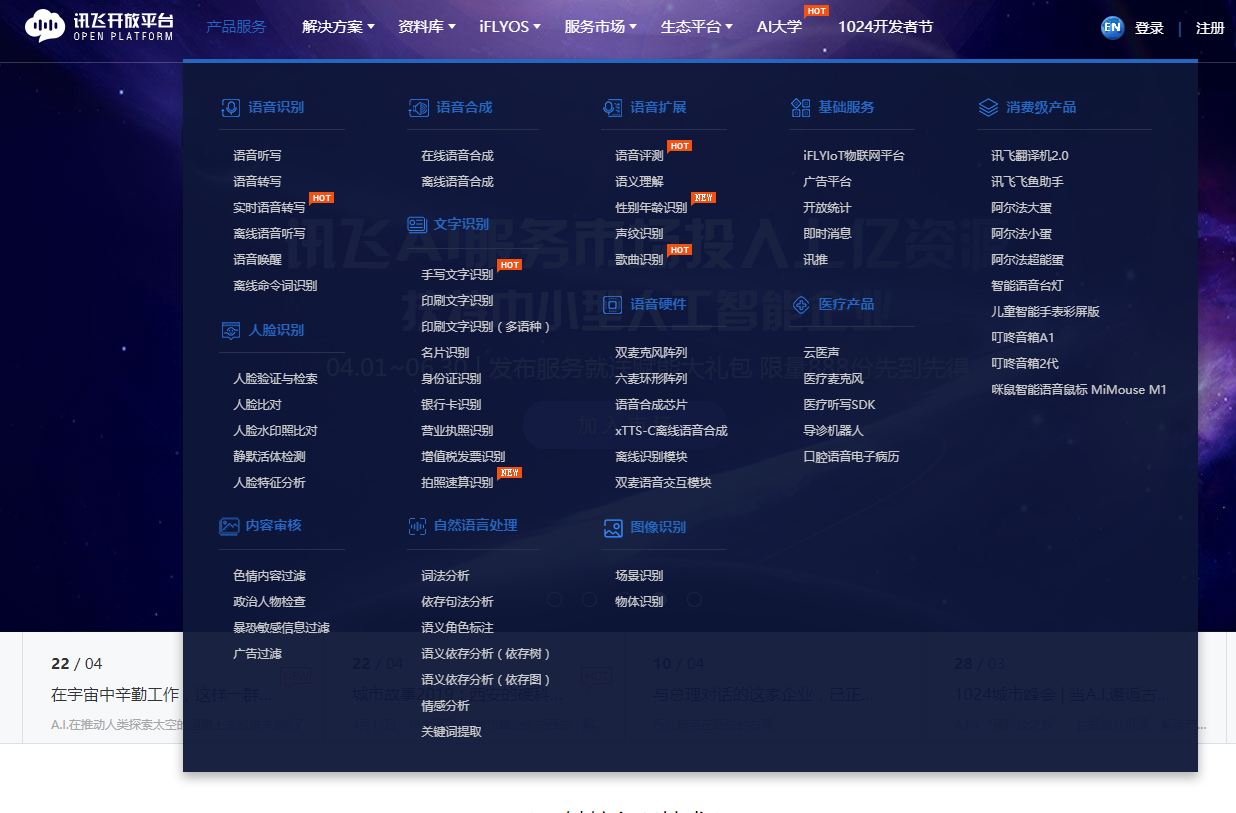1236x813 pixels.
Task: Open the iFLYIoT物联网平台 link
Action: pos(854,156)
